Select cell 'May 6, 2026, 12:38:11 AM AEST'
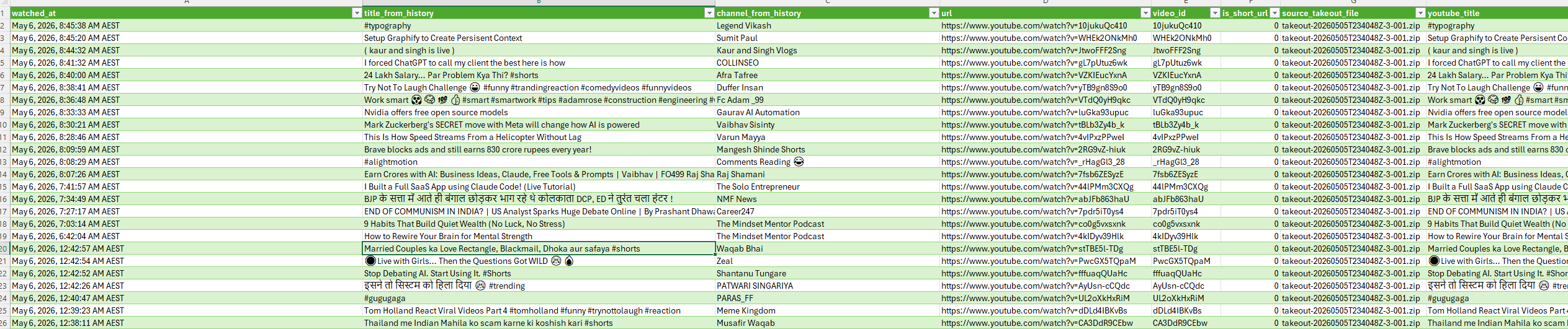This screenshot has width=1568, height=329. click(x=186, y=323)
